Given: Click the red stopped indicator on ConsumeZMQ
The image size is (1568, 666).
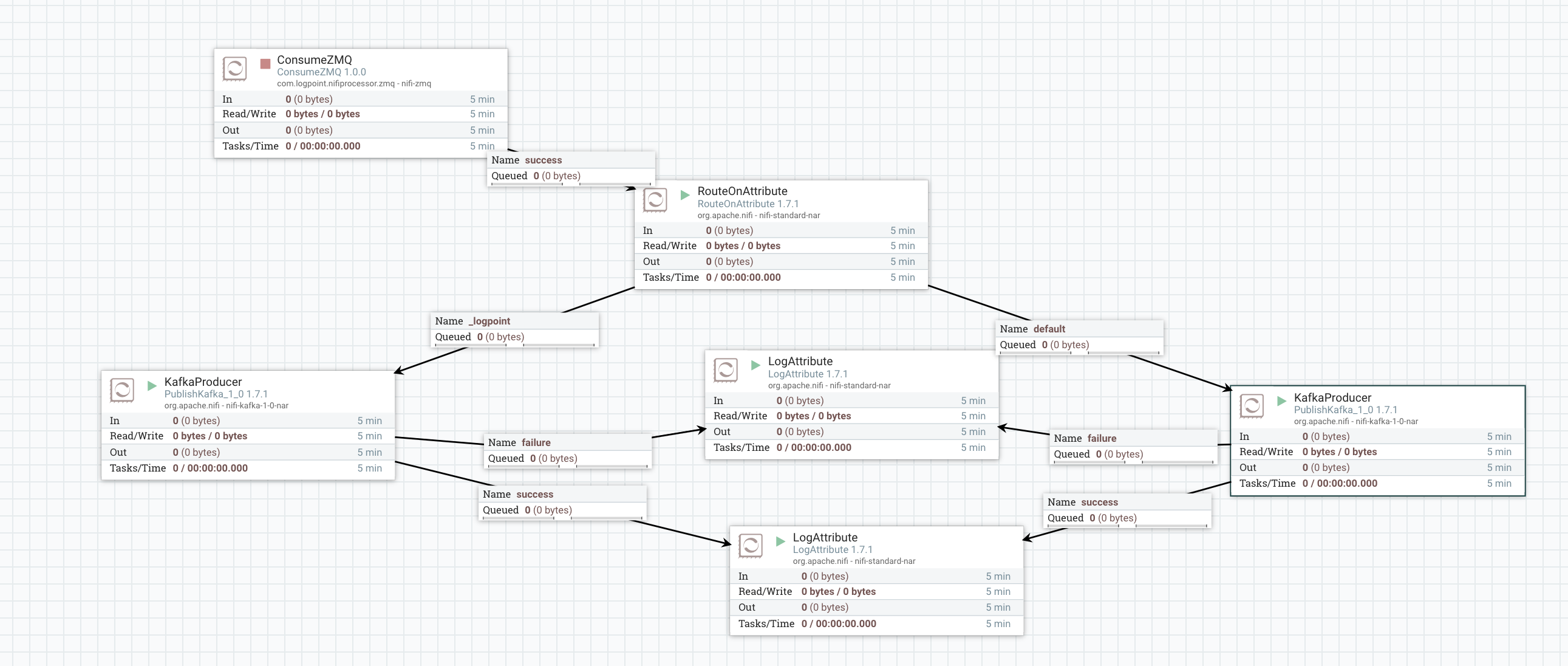Looking at the screenshot, I should [x=265, y=63].
